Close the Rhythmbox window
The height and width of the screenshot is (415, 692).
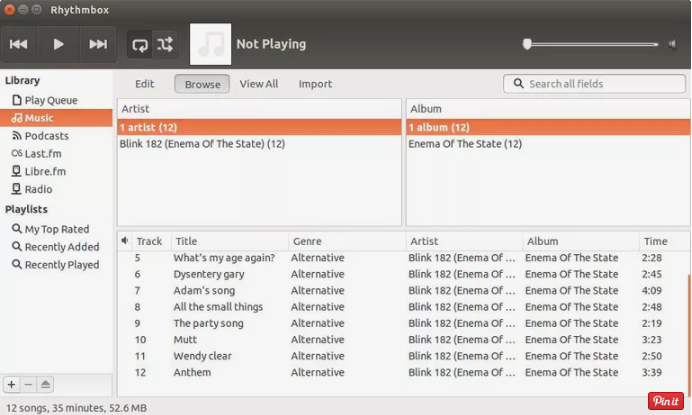(9, 9)
